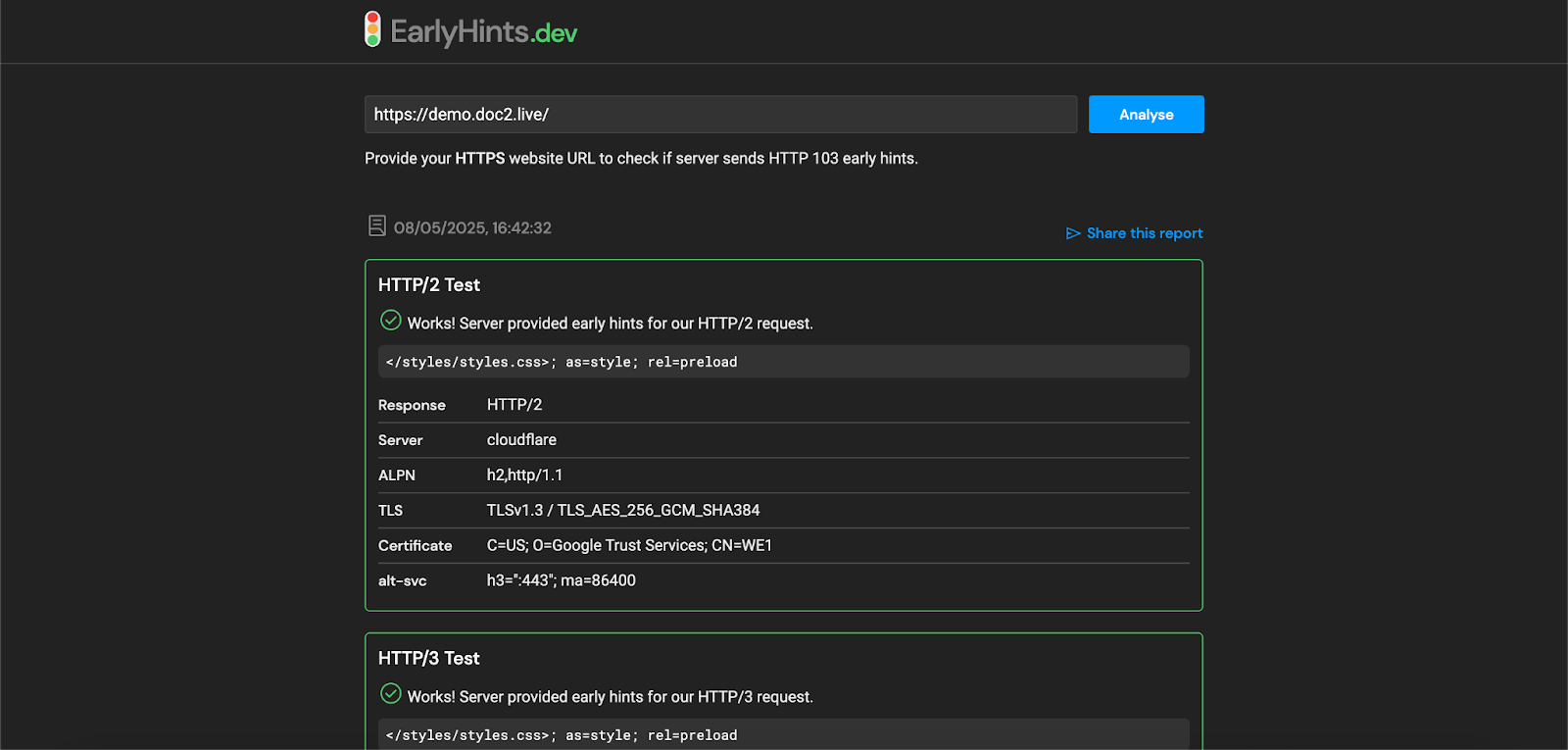Click the HTTP/3 Test heading
Screen dimensions: 1568x750
(x=429, y=659)
